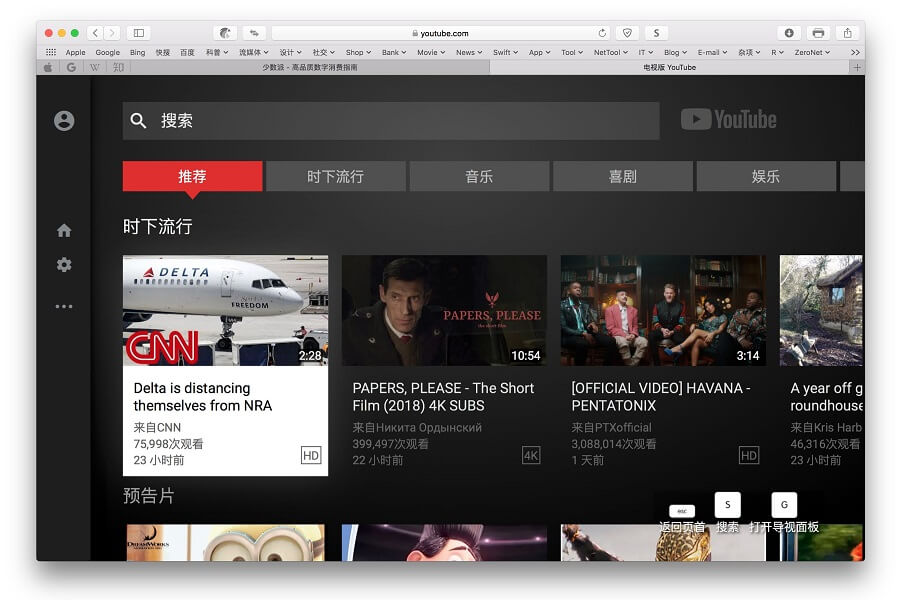Open the pinned Wikipedia tab
Viewport: 900px width, 600px height.
[x=95, y=67]
